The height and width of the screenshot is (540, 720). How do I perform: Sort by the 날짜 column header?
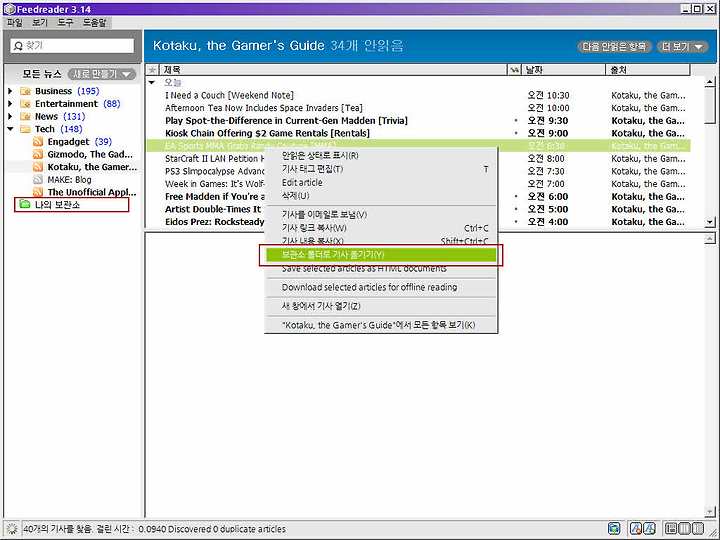(x=563, y=70)
